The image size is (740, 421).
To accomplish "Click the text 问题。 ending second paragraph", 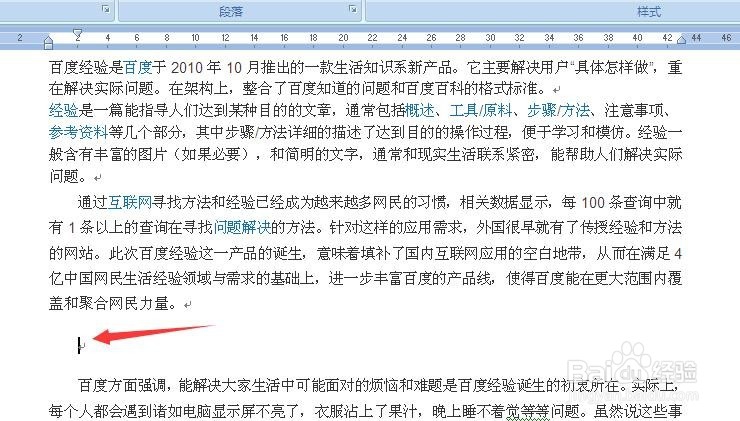I will point(70,177).
